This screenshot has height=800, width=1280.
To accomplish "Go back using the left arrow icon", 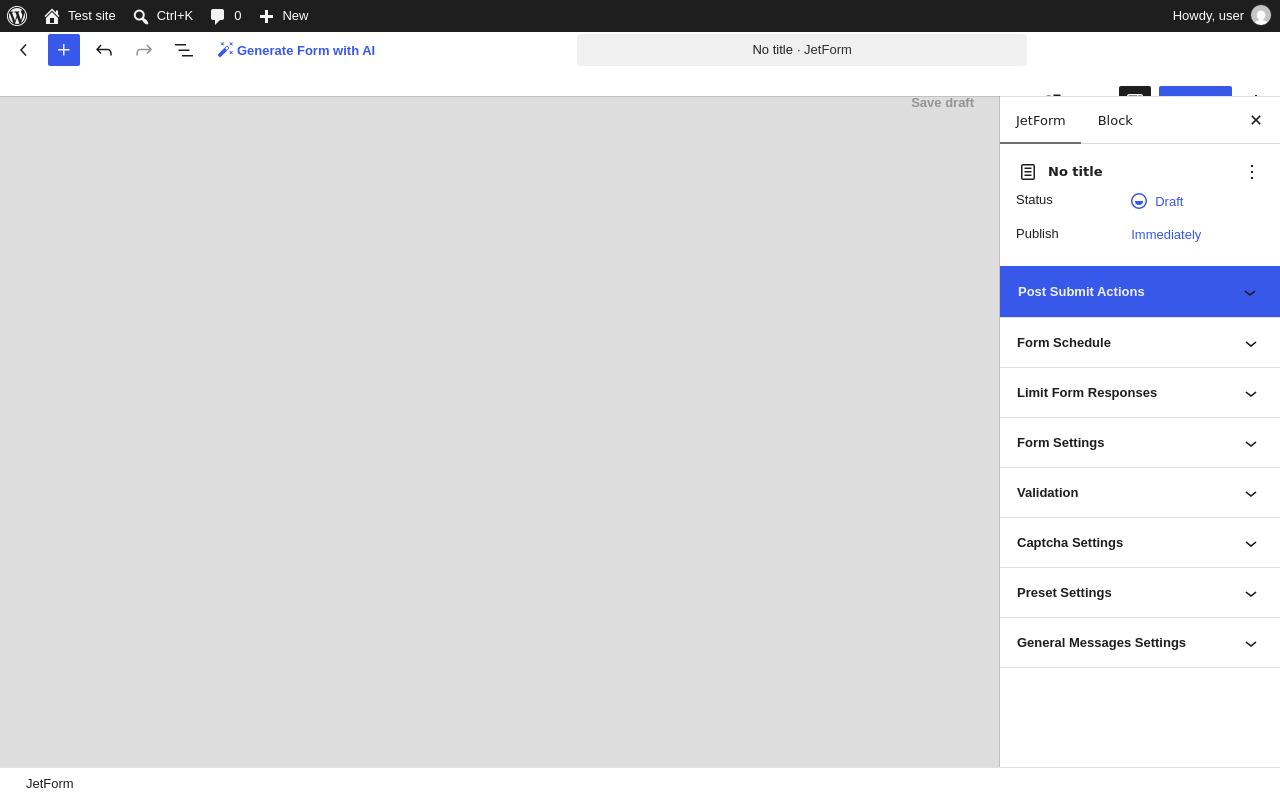I will point(24,50).
